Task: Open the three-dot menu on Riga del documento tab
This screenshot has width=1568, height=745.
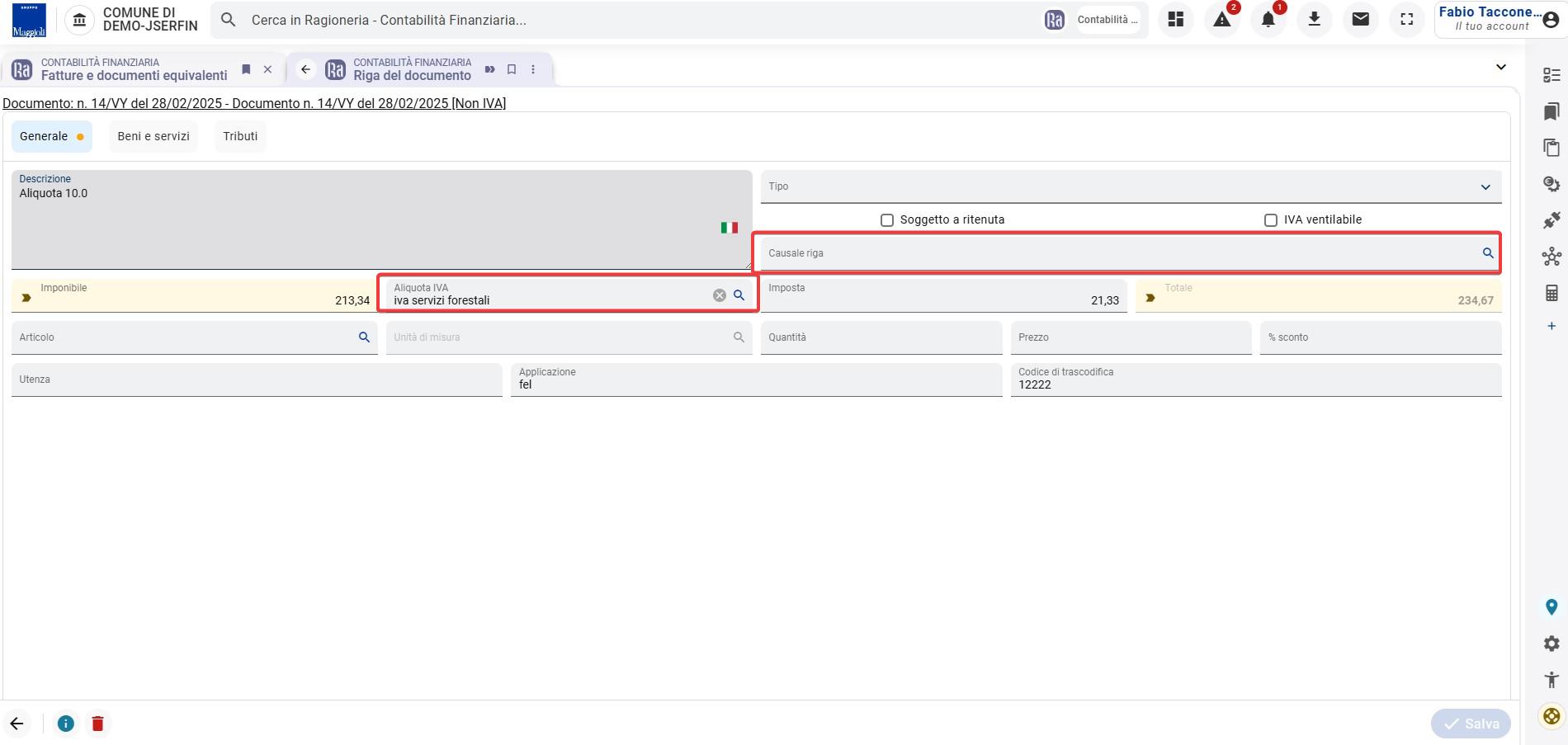Action: pos(533,69)
